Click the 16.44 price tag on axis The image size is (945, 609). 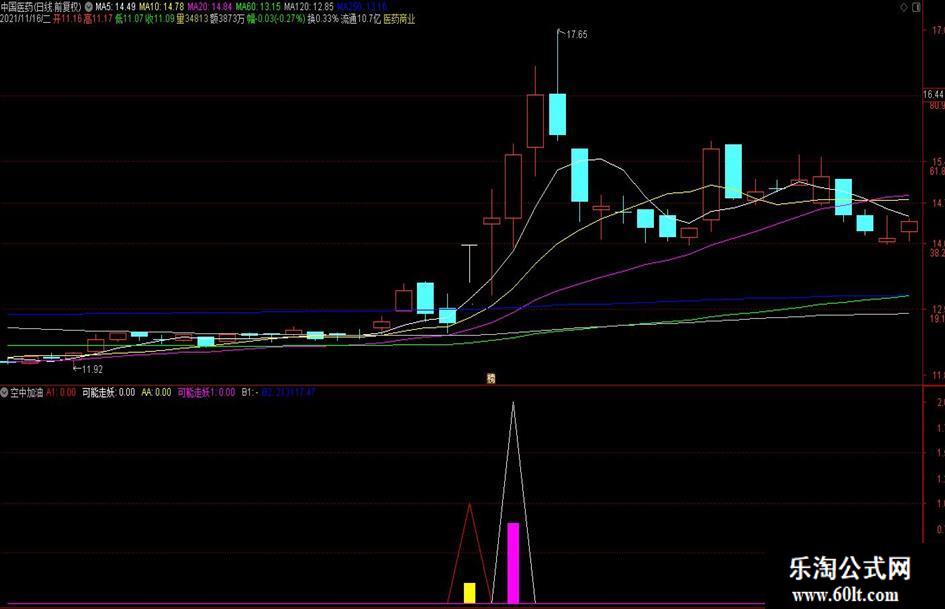click(934, 95)
